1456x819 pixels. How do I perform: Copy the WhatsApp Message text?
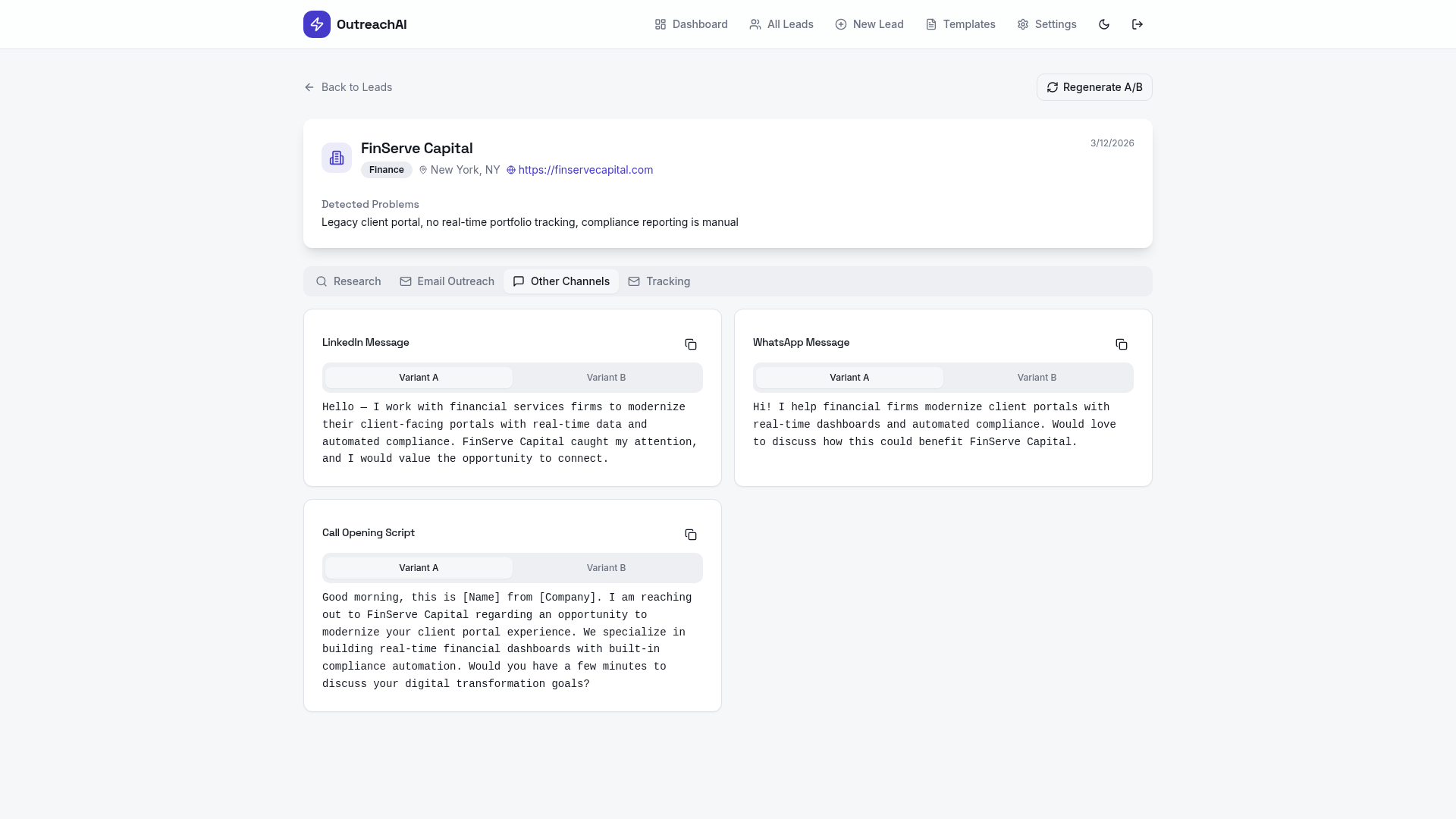pos(1122,344)
